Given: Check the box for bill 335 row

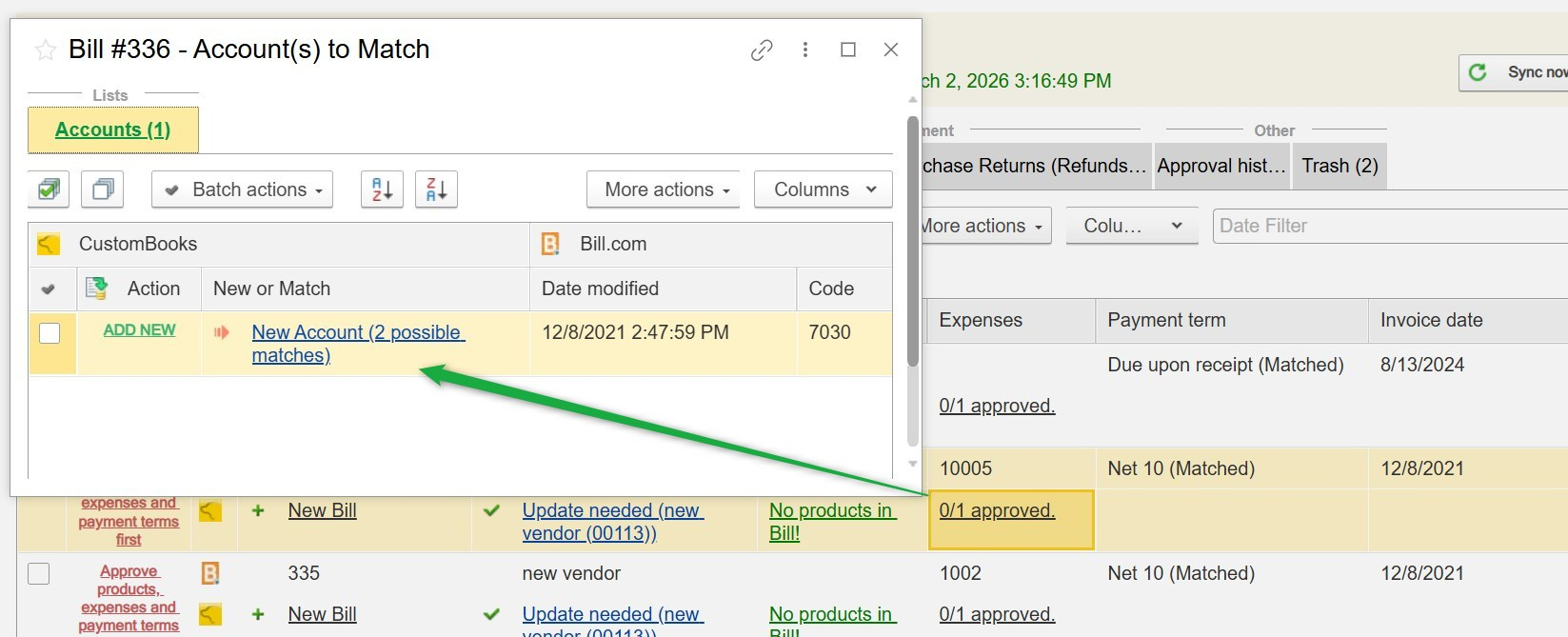Looking at the screenshot, I should click(x=39, y=574).
